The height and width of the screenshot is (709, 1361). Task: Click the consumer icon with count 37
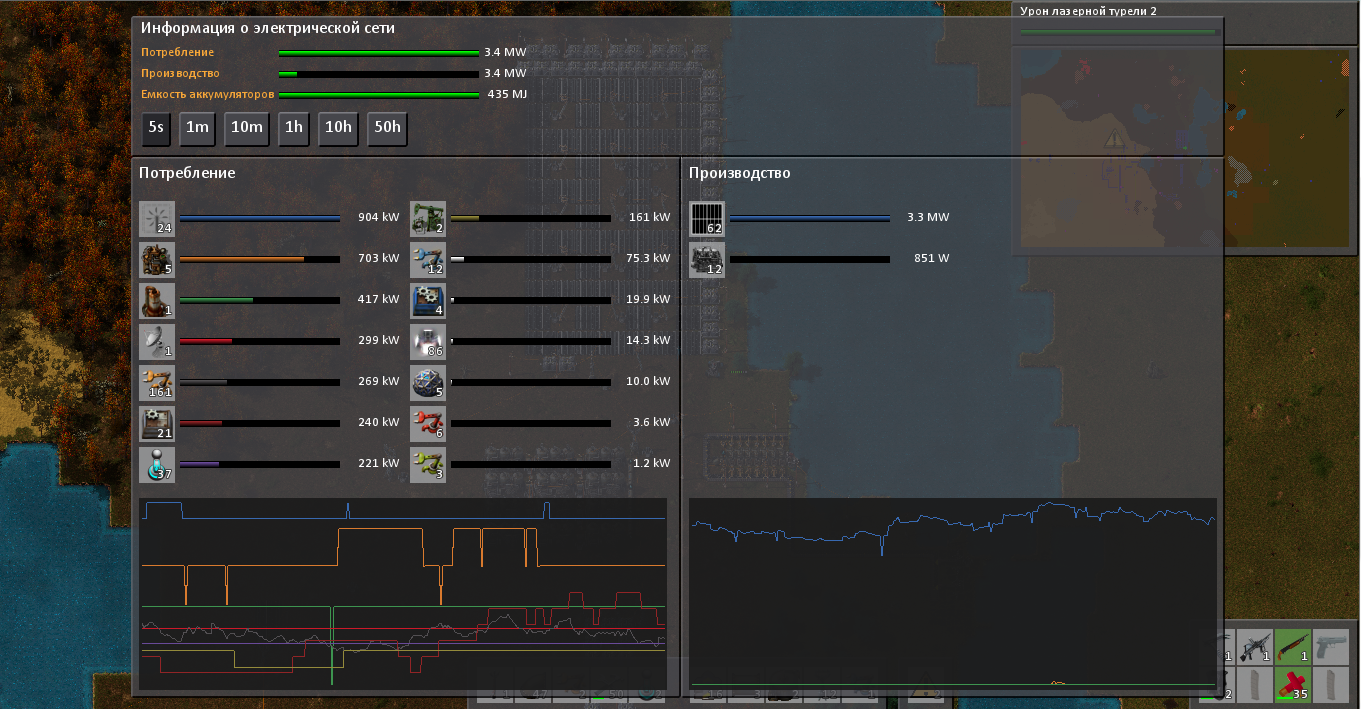click(x=157, y=464)
